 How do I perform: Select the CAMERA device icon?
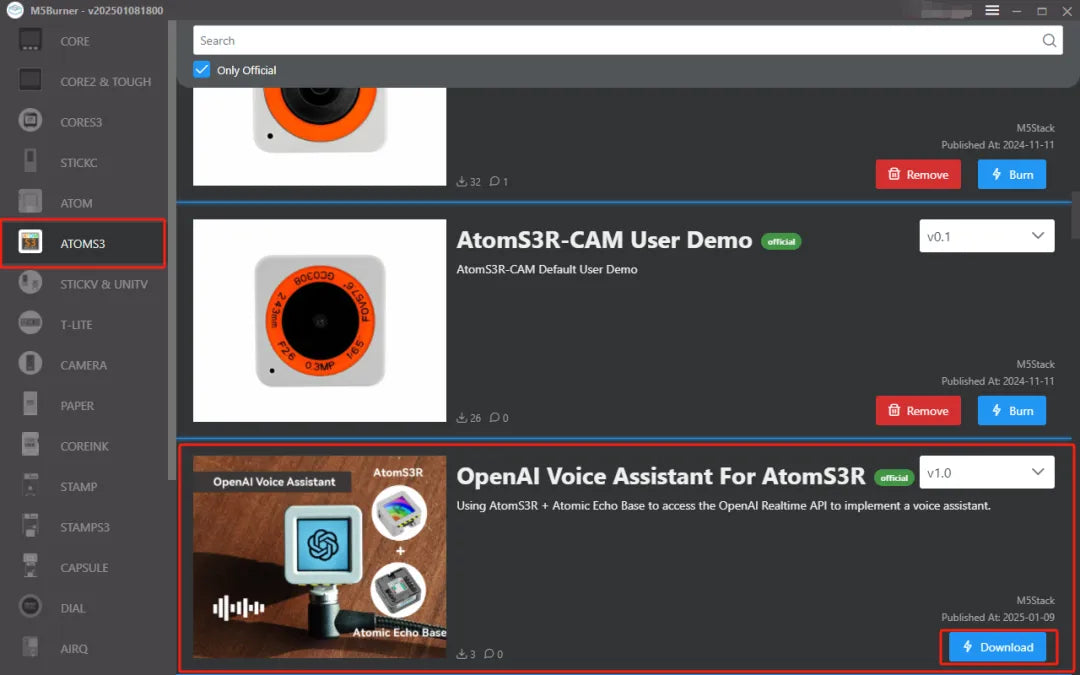point(30,364)
